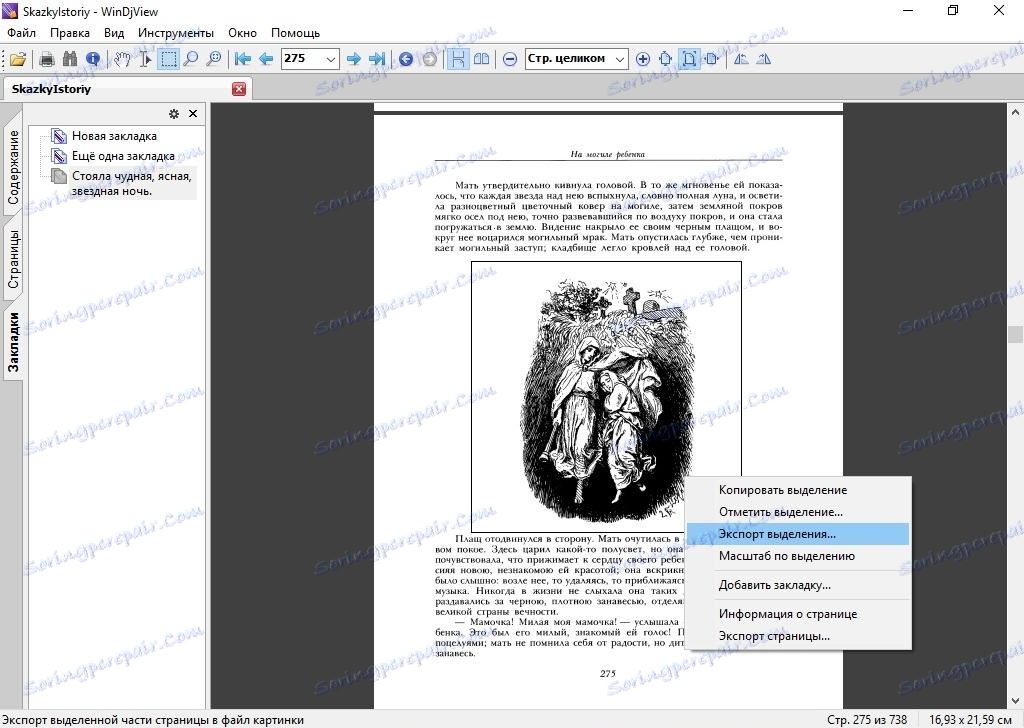This screenshot has width=1024, height=728.
Task: Jump to the last page icon
Action: pyautogui.click(x=377, y=59)
